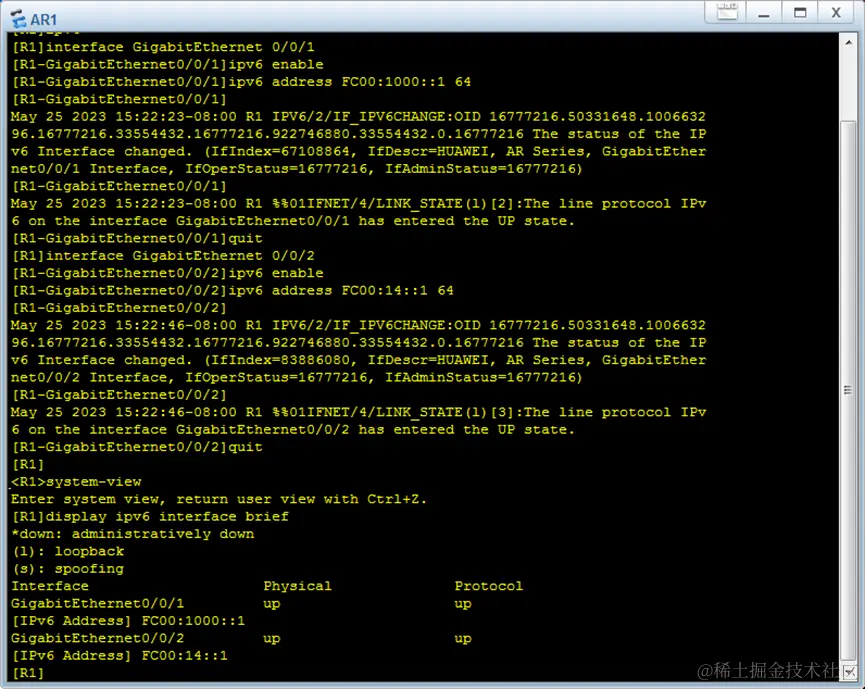The width and height of the screenshot is (865, 689).
Task: Click the "(l): loopback" legend line
Action: tap(67, 551)
